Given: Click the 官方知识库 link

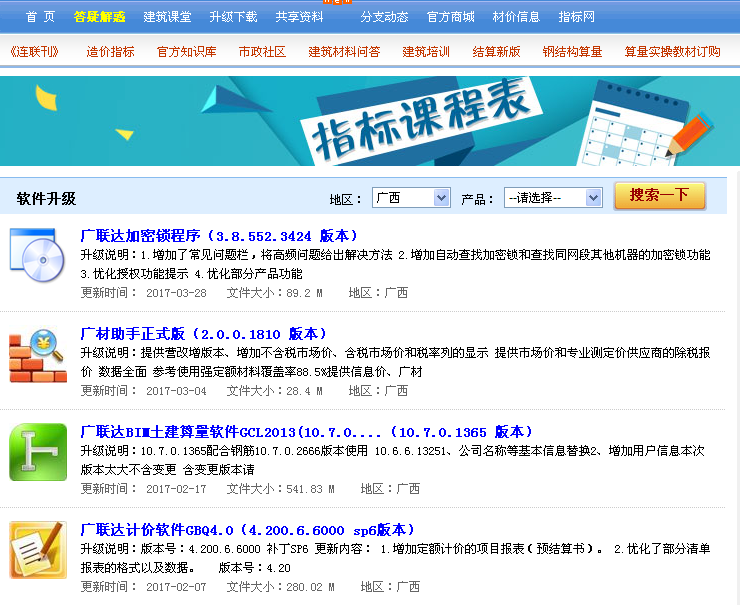Looking at the screenshot, I should pyautogui.click(x=186, y=51).
